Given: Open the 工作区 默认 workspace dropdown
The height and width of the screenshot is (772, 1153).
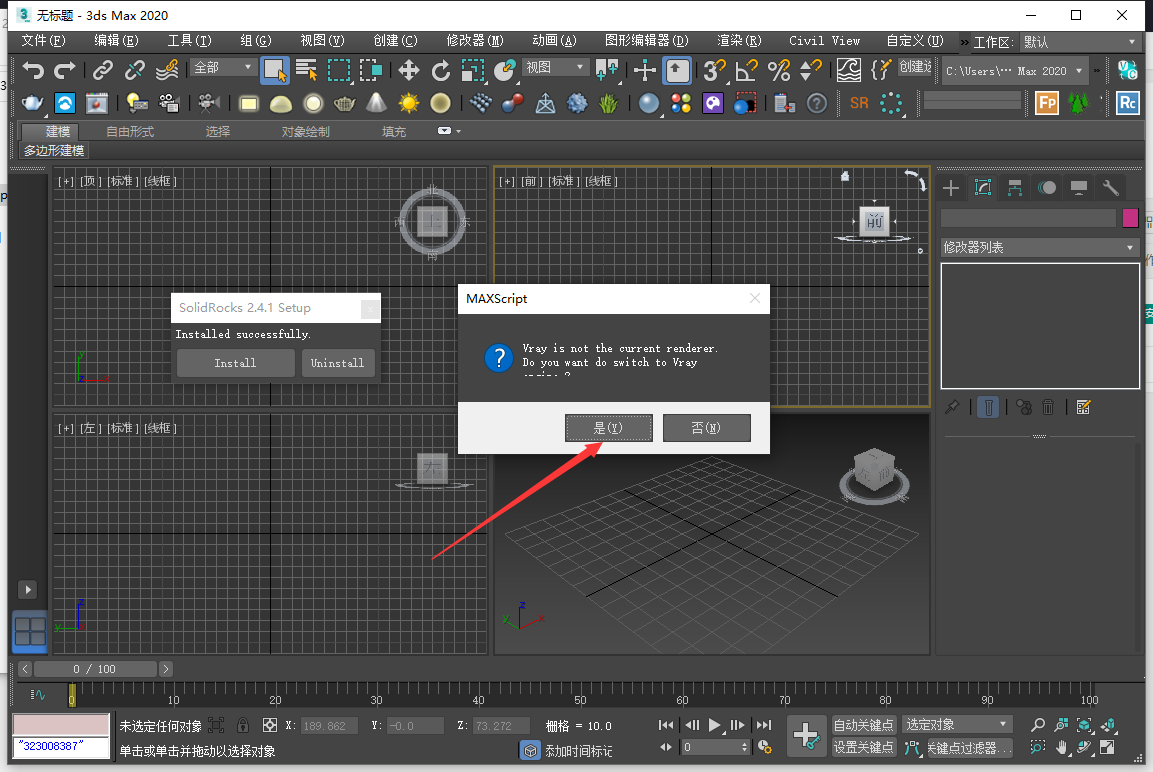Looking at the screenshot, I should (1079, 42).
